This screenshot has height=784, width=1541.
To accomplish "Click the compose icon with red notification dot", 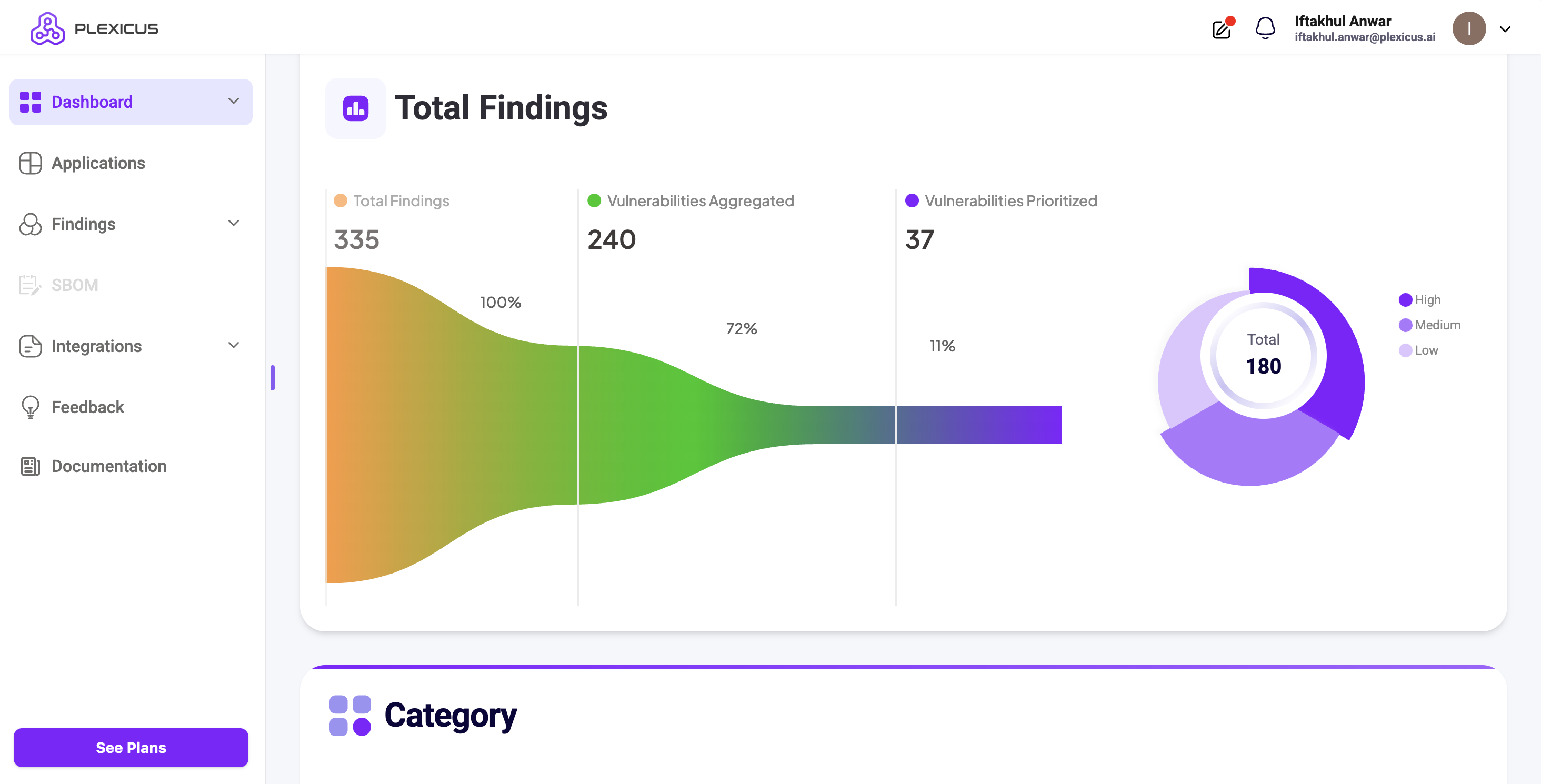I will coord(1222,28).
